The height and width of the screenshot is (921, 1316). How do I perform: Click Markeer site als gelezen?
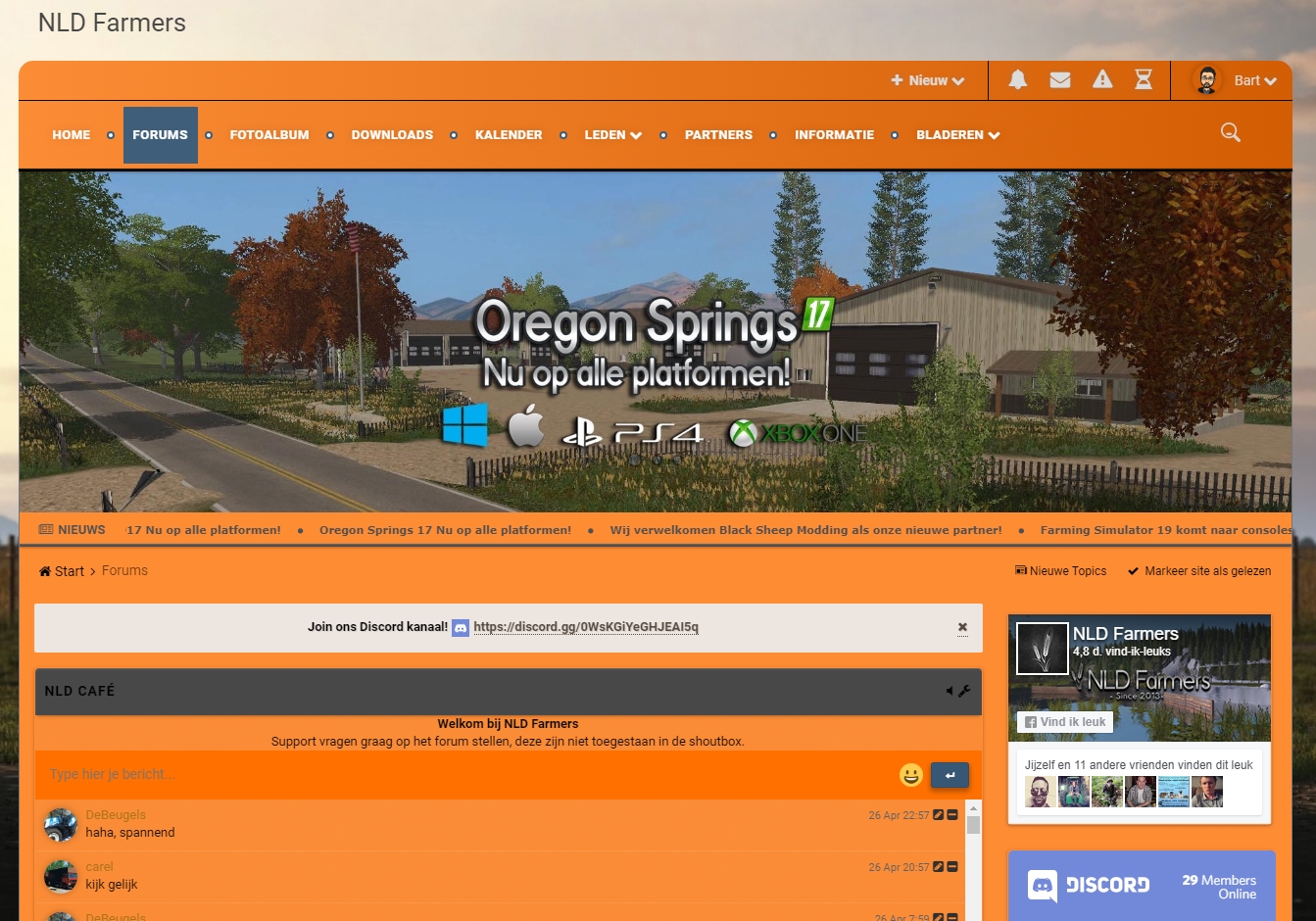[x=1199, y=571]
